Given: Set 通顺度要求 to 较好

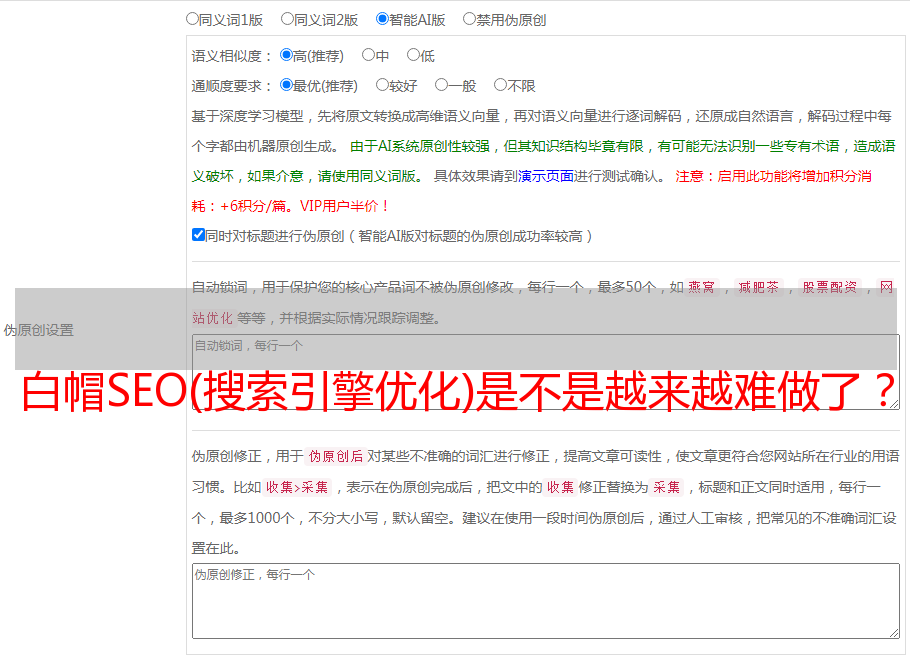Looking at the screenshot, I should tap(382, 85).
